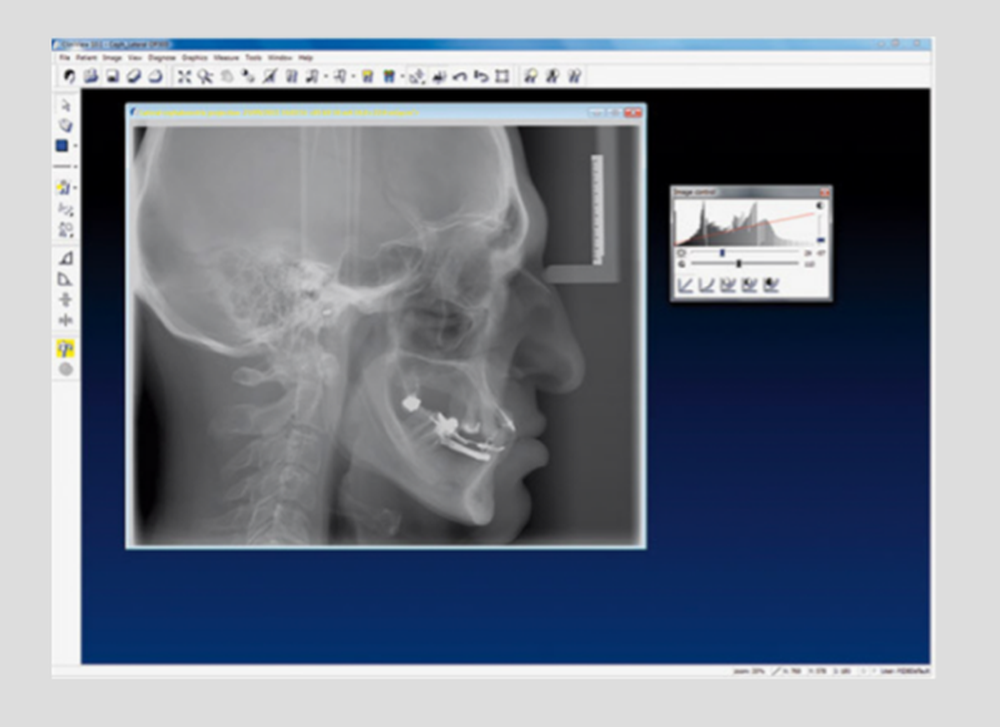Click the undo curved-arrow toolbar icon
The width and height of the screenshot is (1000, 727).
click(x=460, y=77)
